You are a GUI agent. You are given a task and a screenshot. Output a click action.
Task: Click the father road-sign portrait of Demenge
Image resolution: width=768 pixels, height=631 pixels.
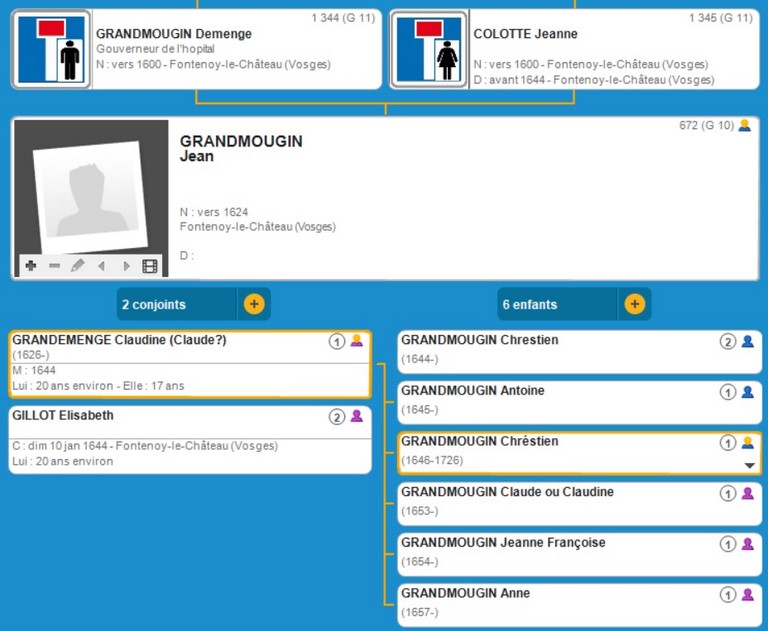[x=53, y=50]
